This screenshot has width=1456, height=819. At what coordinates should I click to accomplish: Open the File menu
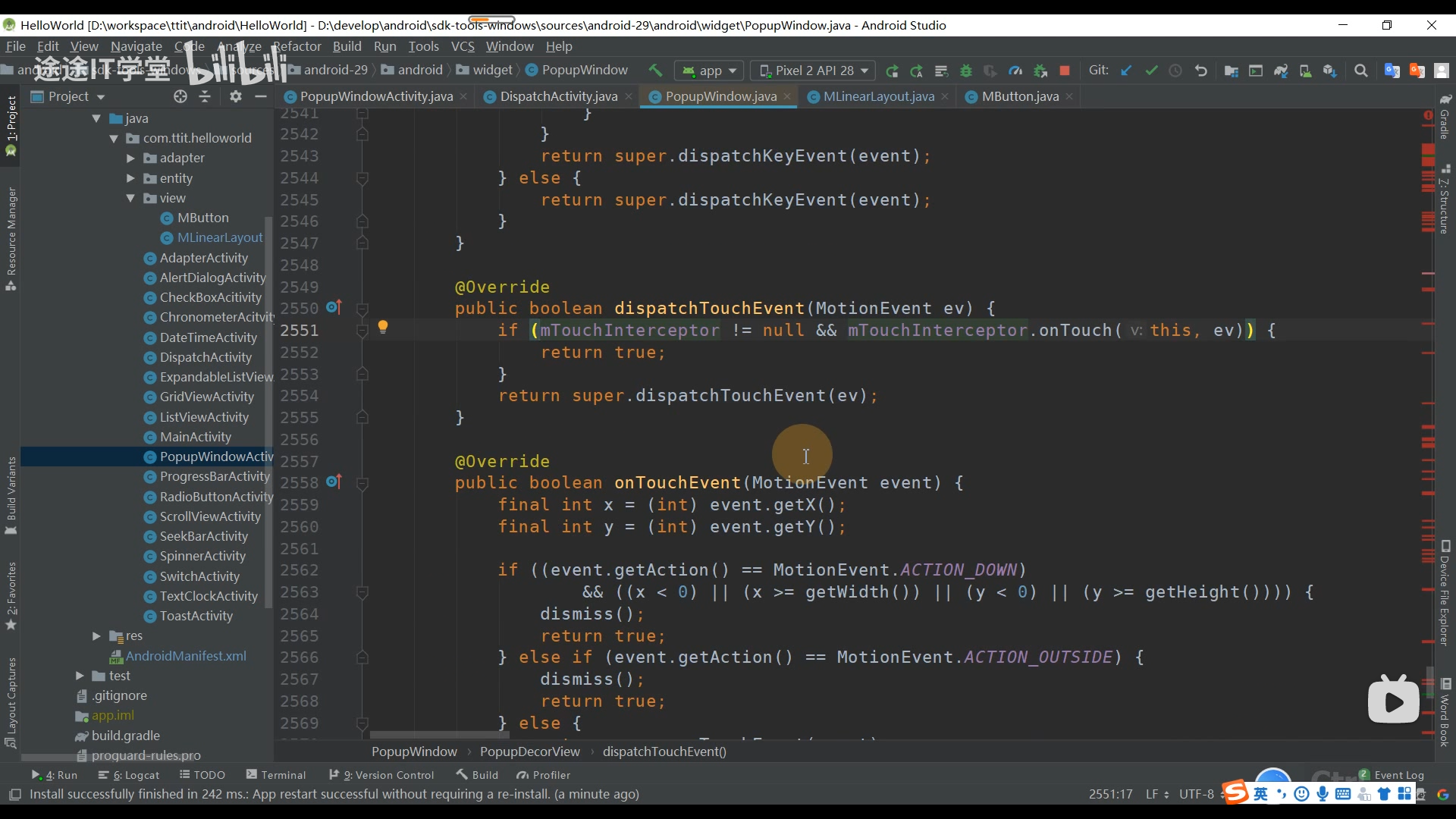click(x=16, y=46)
